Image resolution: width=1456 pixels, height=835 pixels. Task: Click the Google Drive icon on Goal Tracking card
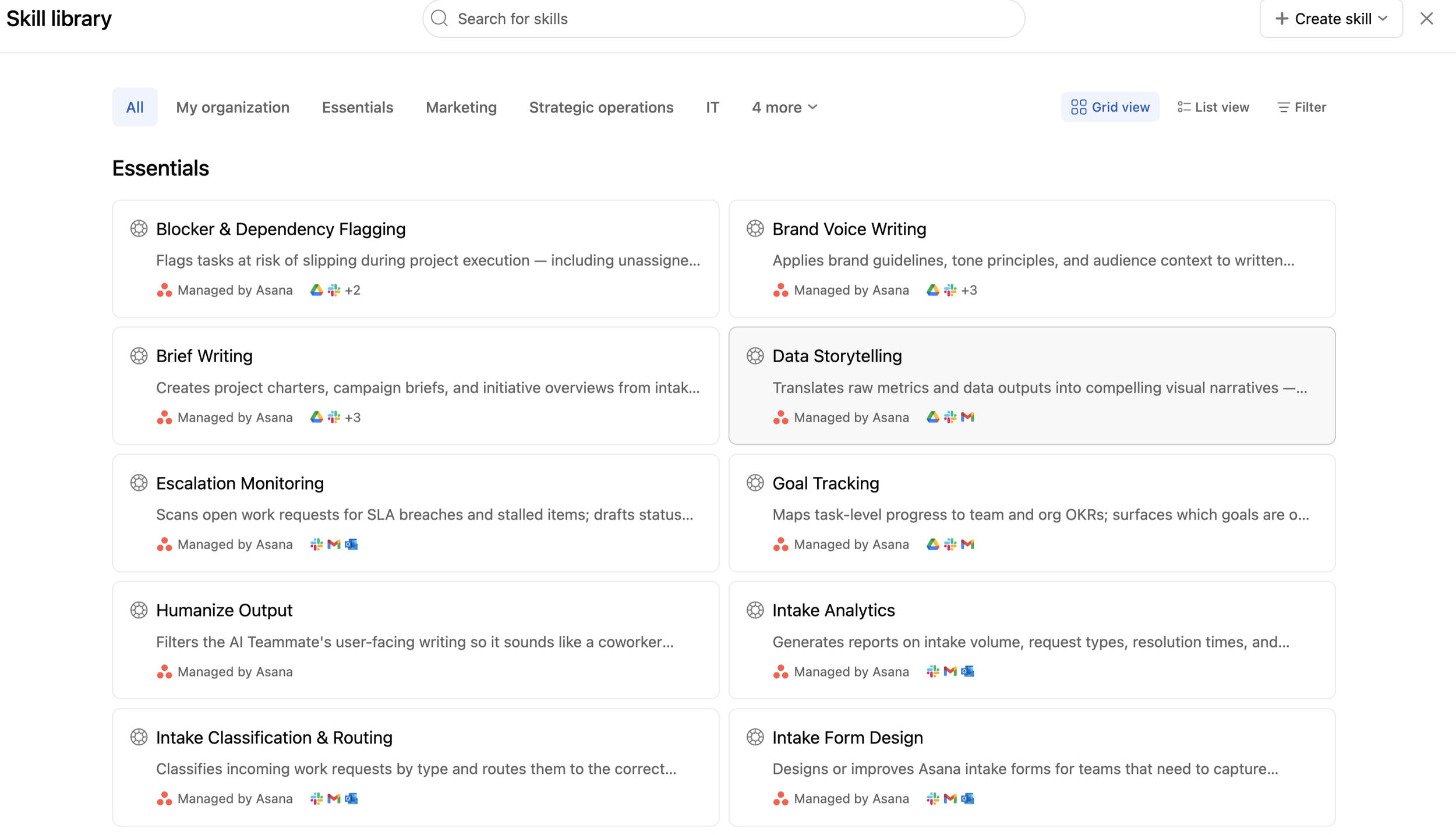click(932, 544)
